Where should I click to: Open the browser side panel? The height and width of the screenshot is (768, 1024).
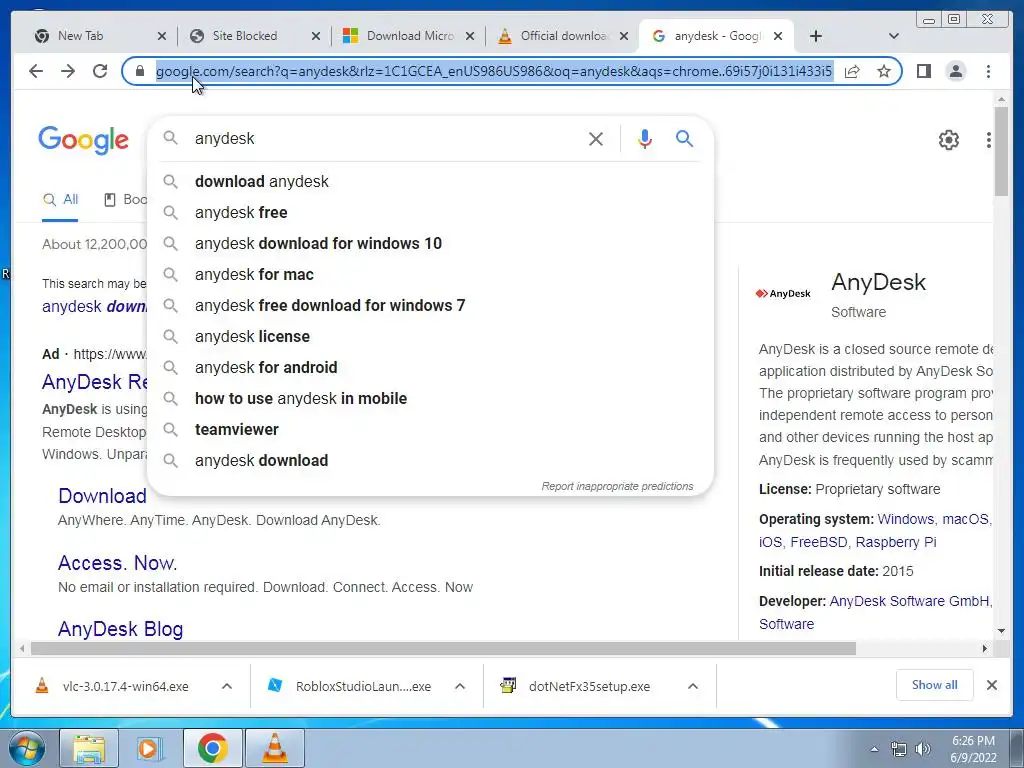[x=923, y=71]
